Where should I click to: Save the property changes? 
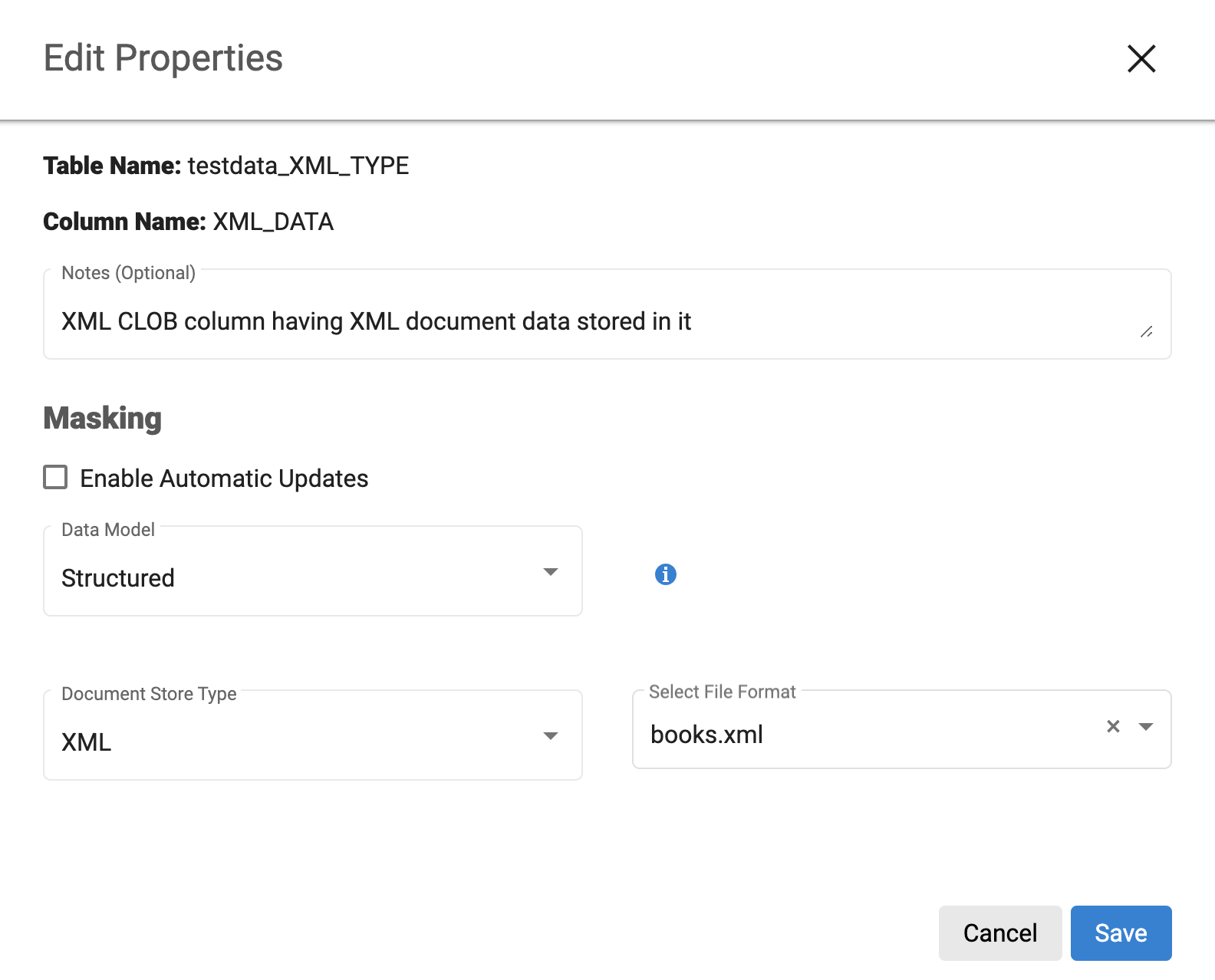tap(1120, 932)
